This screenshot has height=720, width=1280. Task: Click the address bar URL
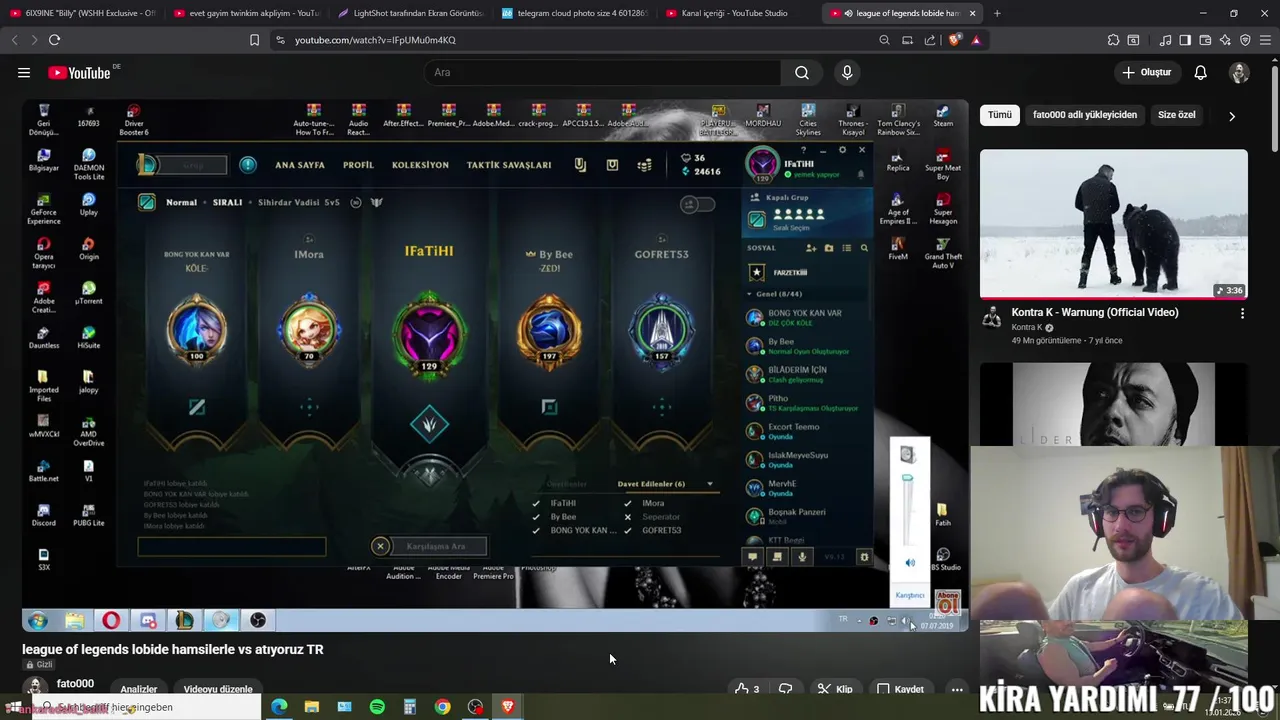point(375,40)
